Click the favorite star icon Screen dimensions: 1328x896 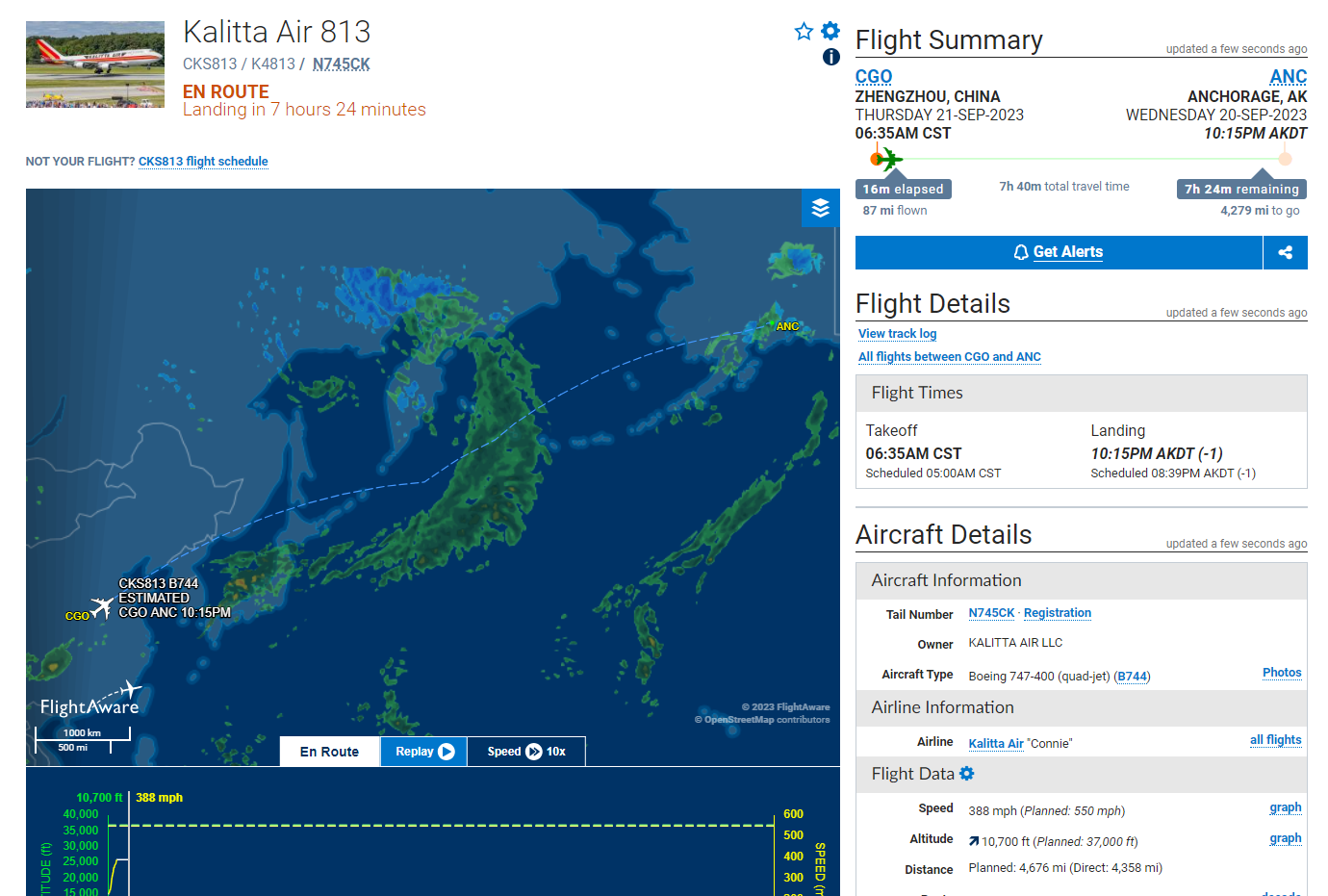804,32
